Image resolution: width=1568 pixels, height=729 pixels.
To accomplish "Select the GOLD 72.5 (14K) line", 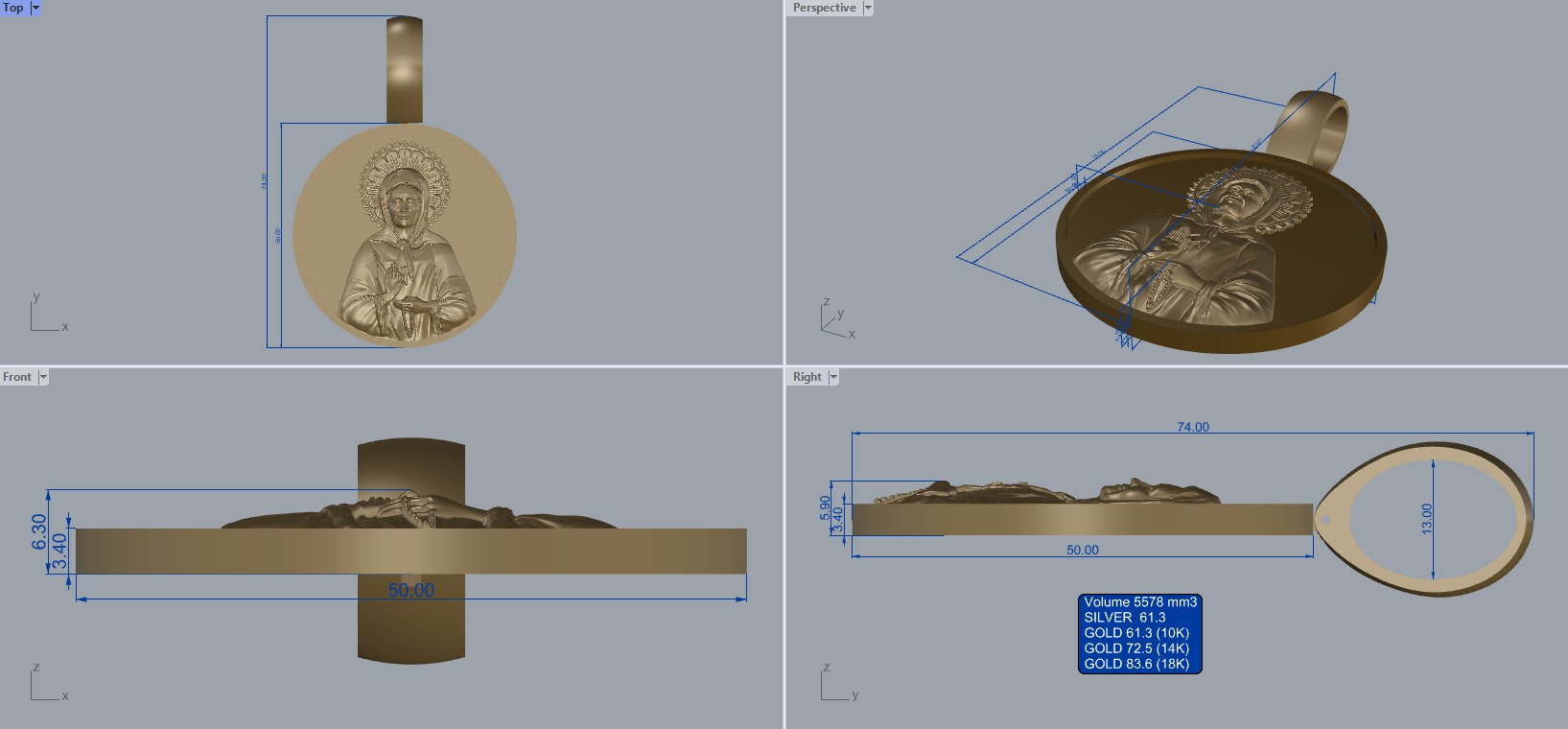I will pos(1136,648).
